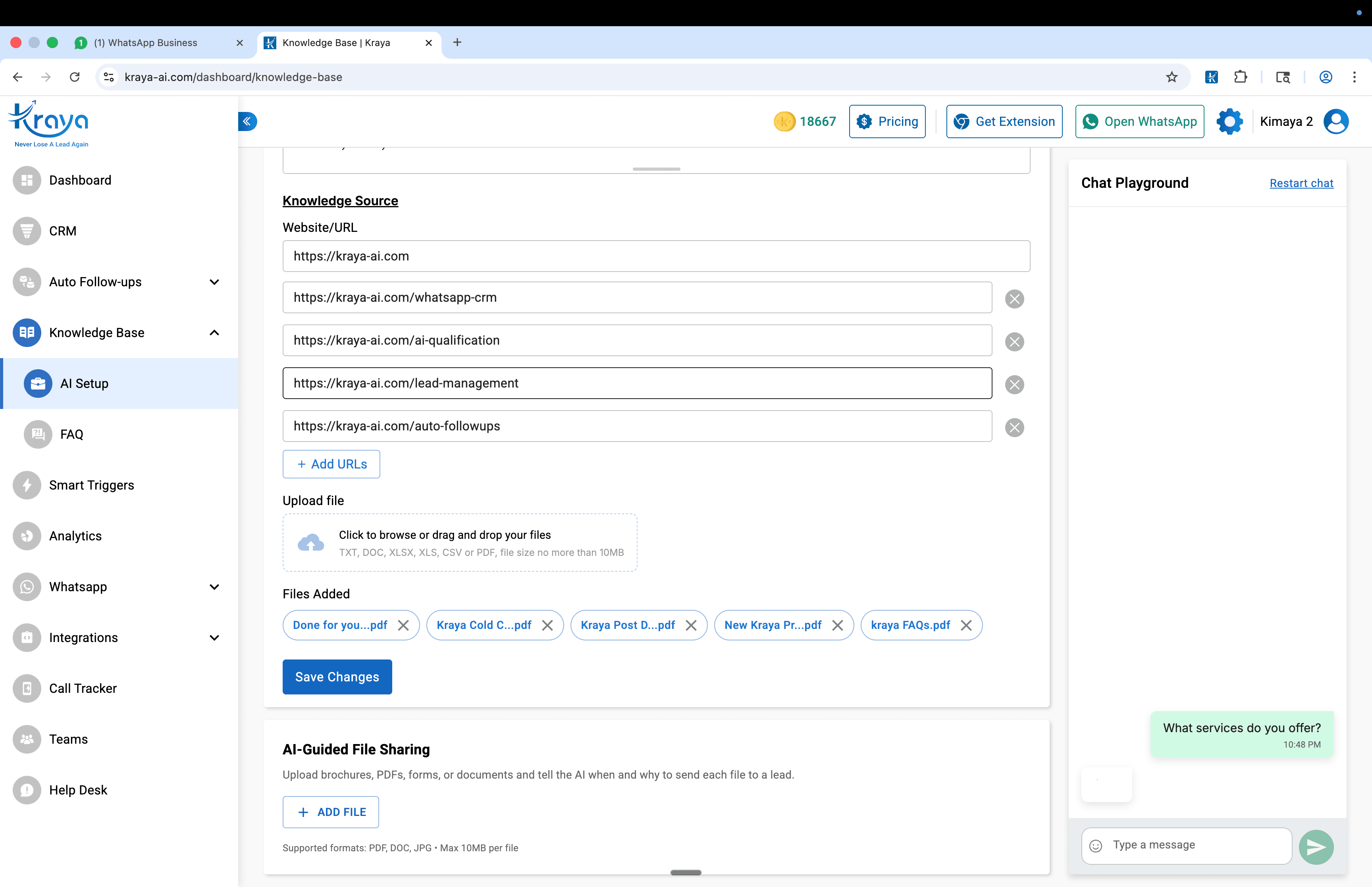Go to the Dashboard menu item

point(119,180)
